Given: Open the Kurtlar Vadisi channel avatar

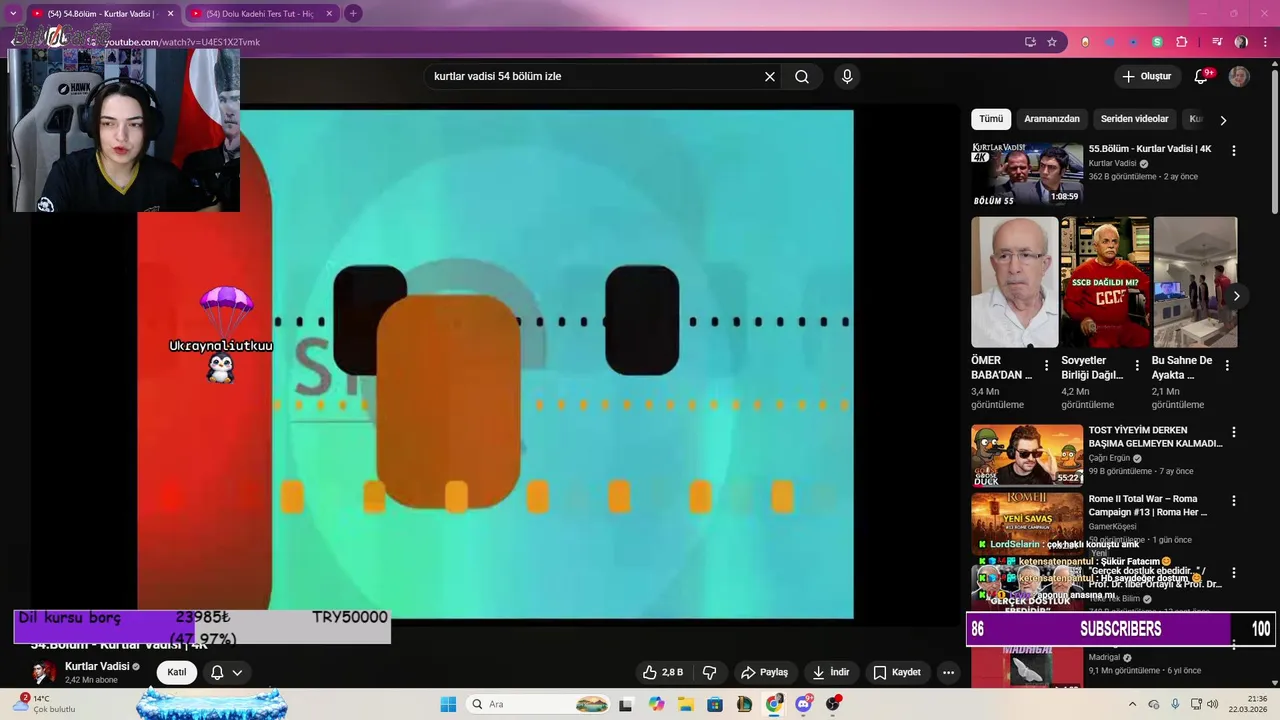Looking at the screenshot, I should click(44, 672).
